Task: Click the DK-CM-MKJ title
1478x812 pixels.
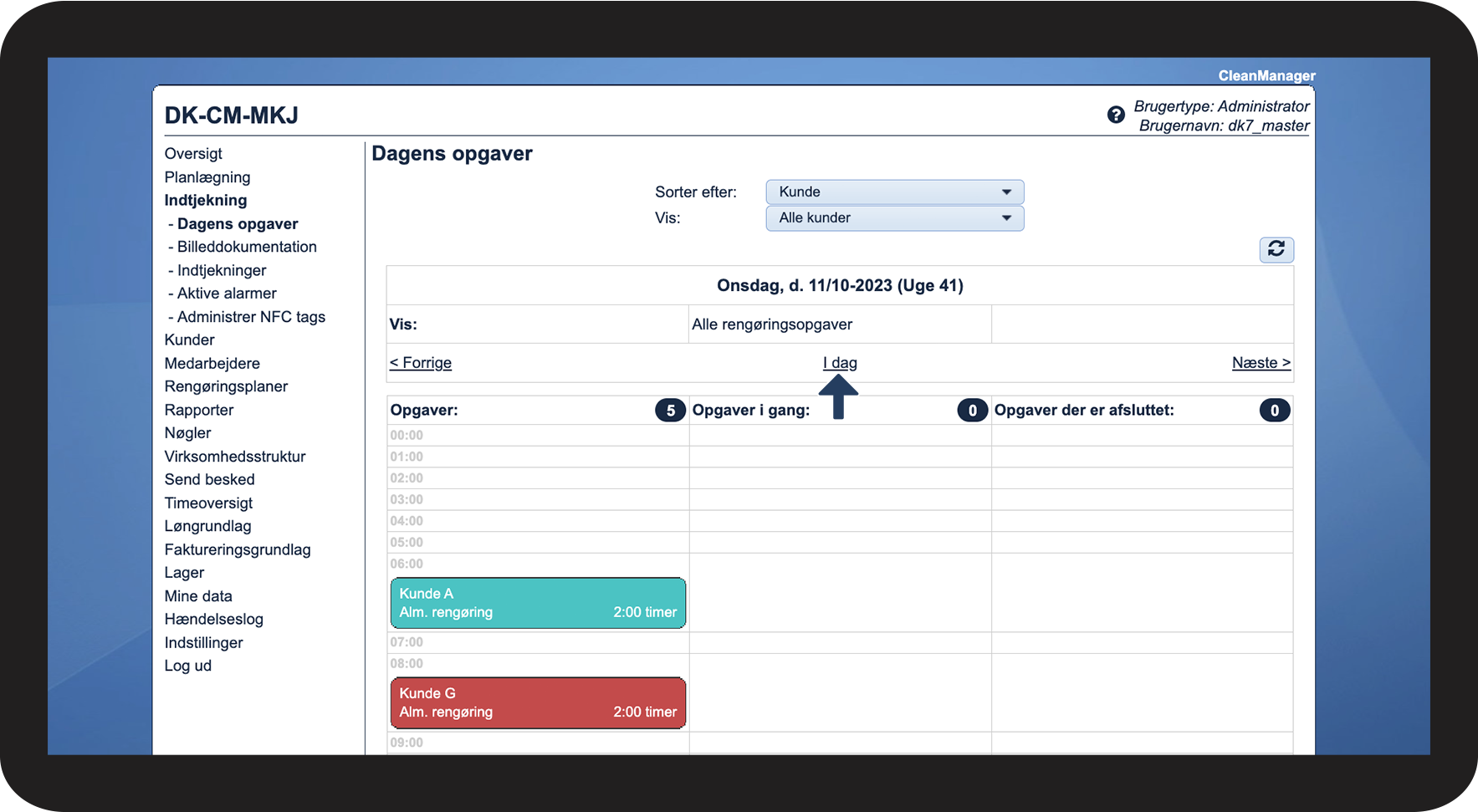Action: point(232,115)
